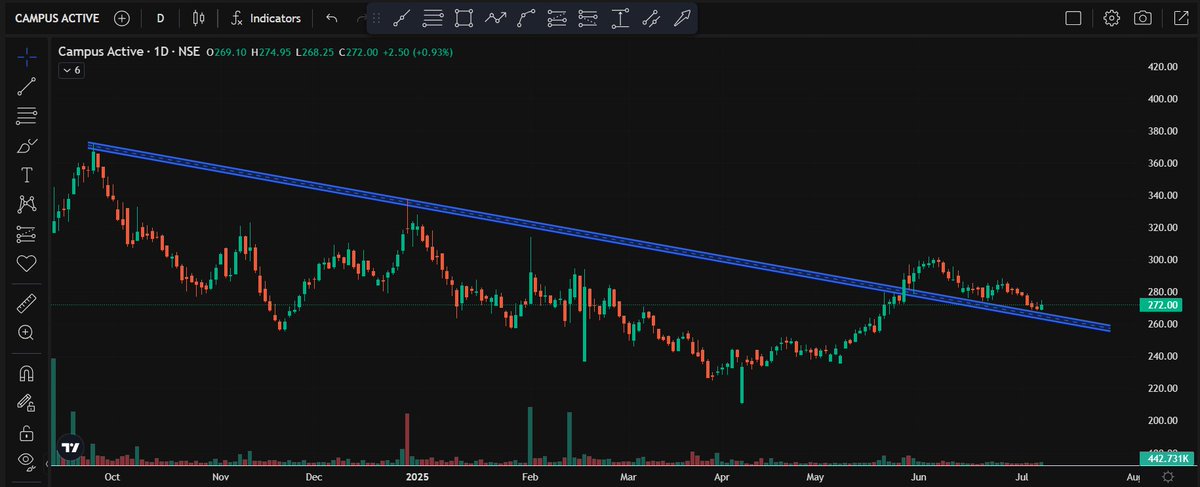Click the fullscreen square icon
Screen dimensions: 1200x487
[x=1073, y=18]
